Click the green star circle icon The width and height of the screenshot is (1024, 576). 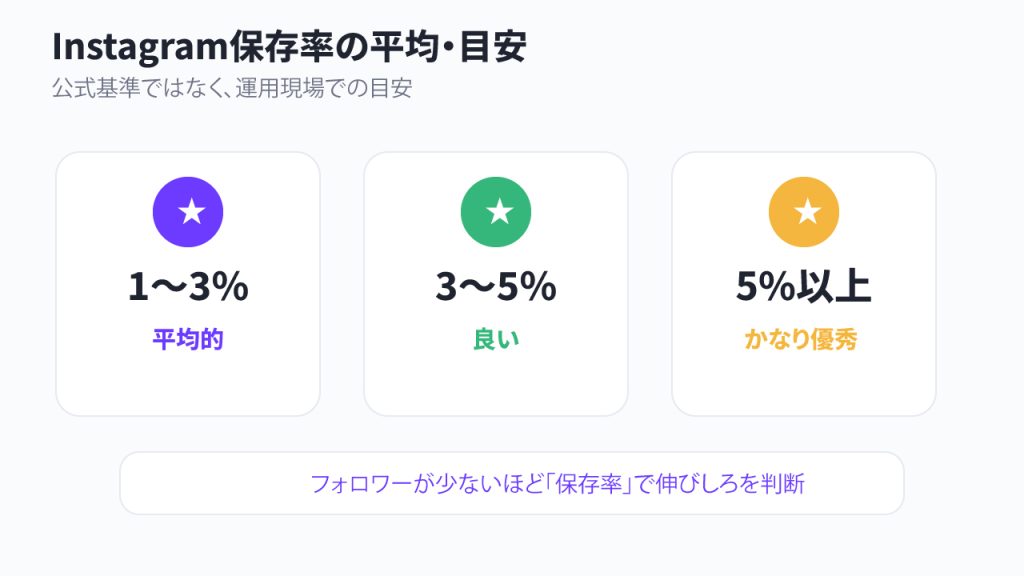496,212
